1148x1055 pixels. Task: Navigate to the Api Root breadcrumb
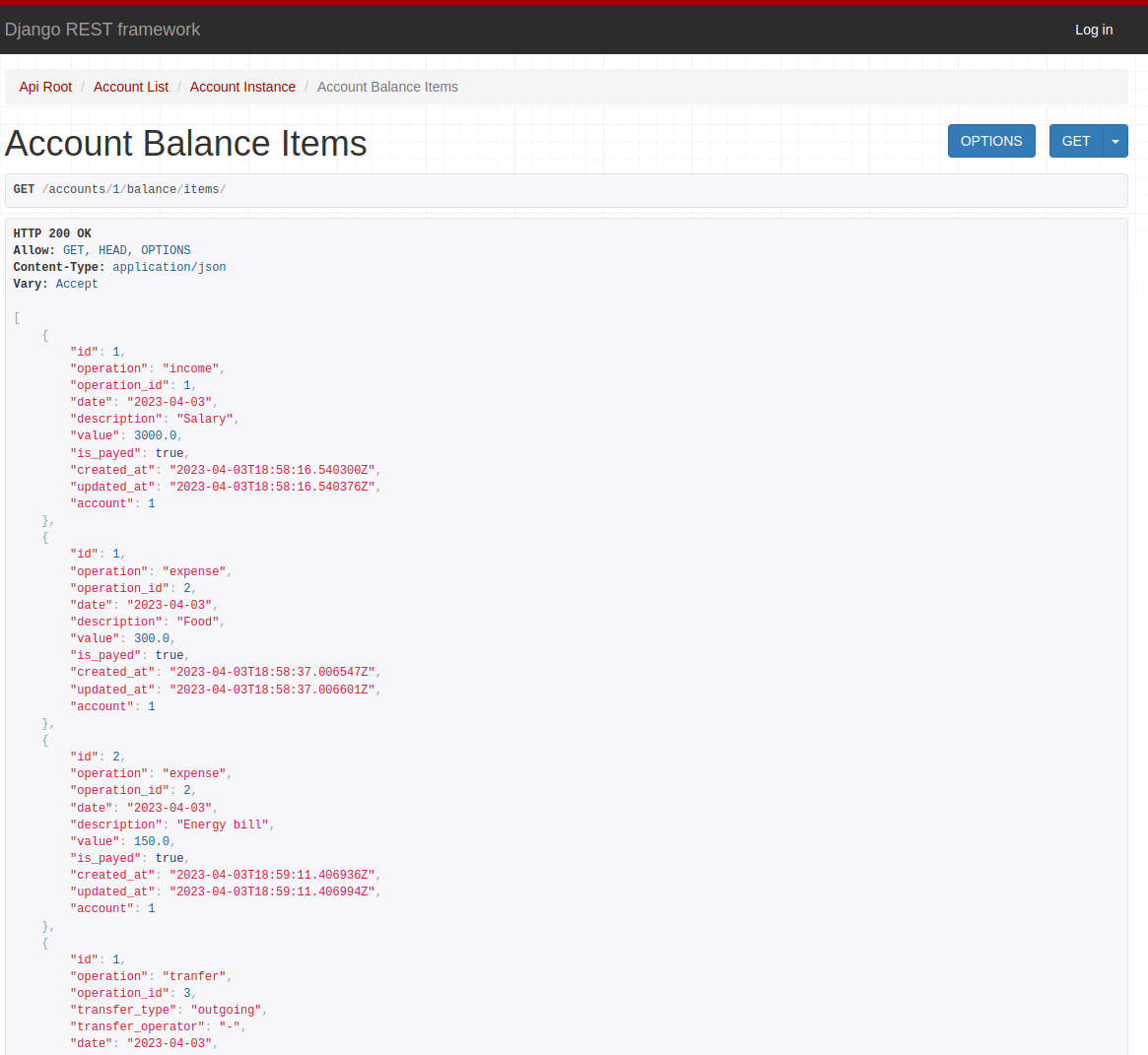tap(45, 87)
